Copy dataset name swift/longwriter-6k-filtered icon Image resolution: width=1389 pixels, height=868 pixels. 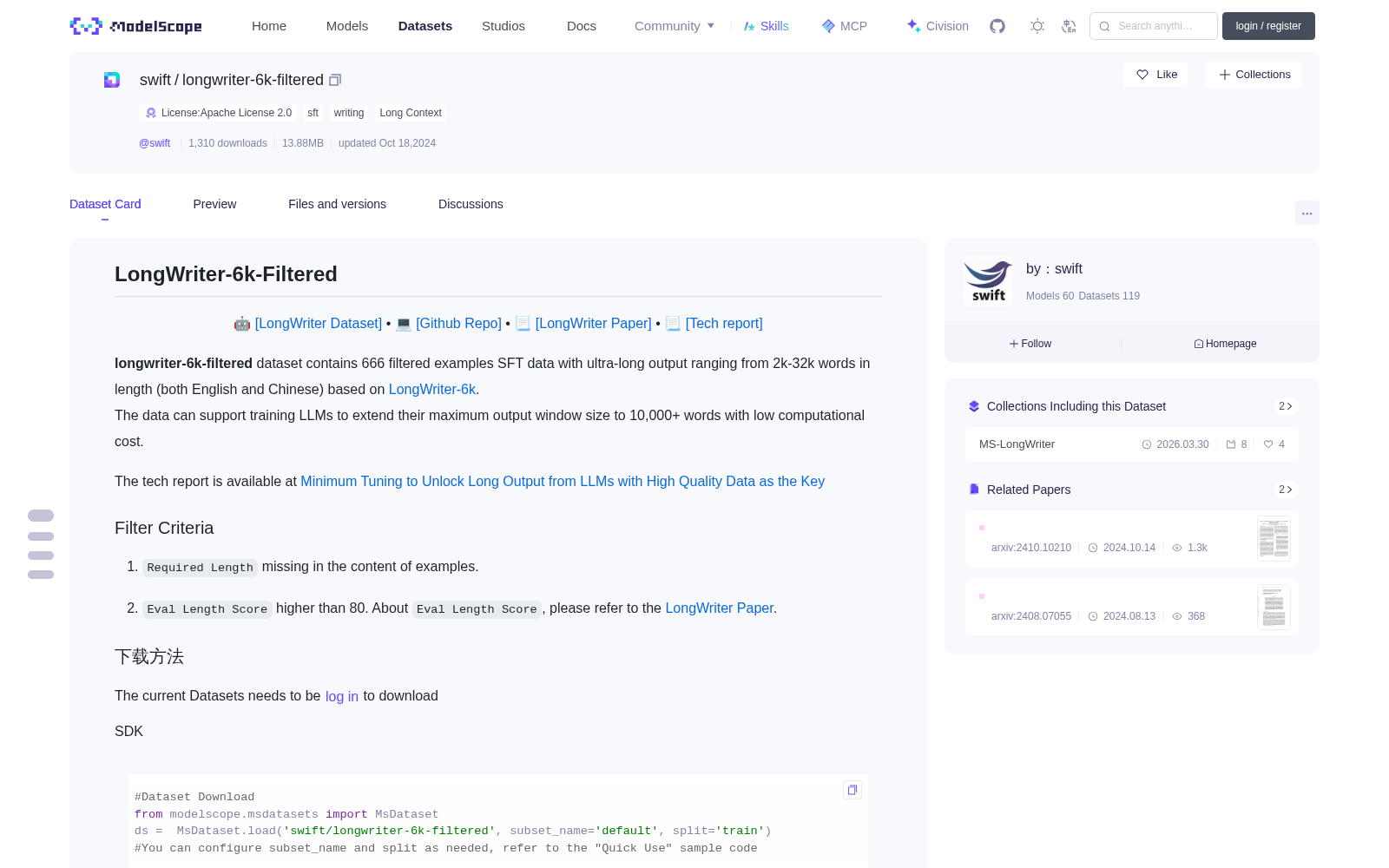point(335,80)
